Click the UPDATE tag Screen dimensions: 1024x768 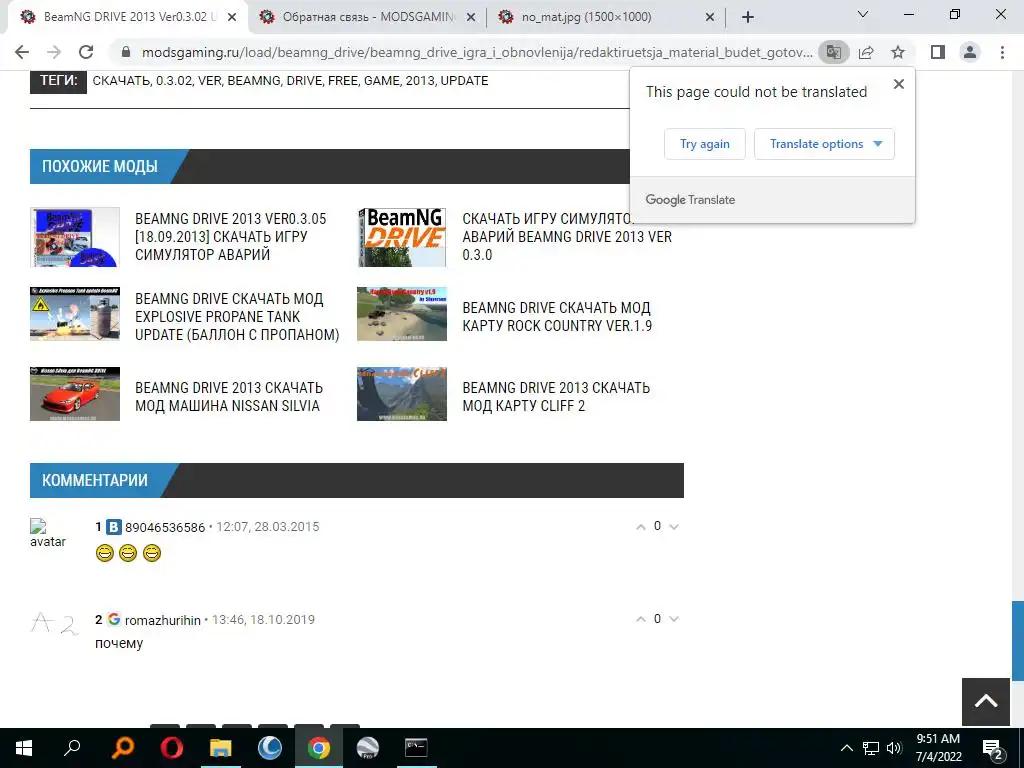[464, 81]
